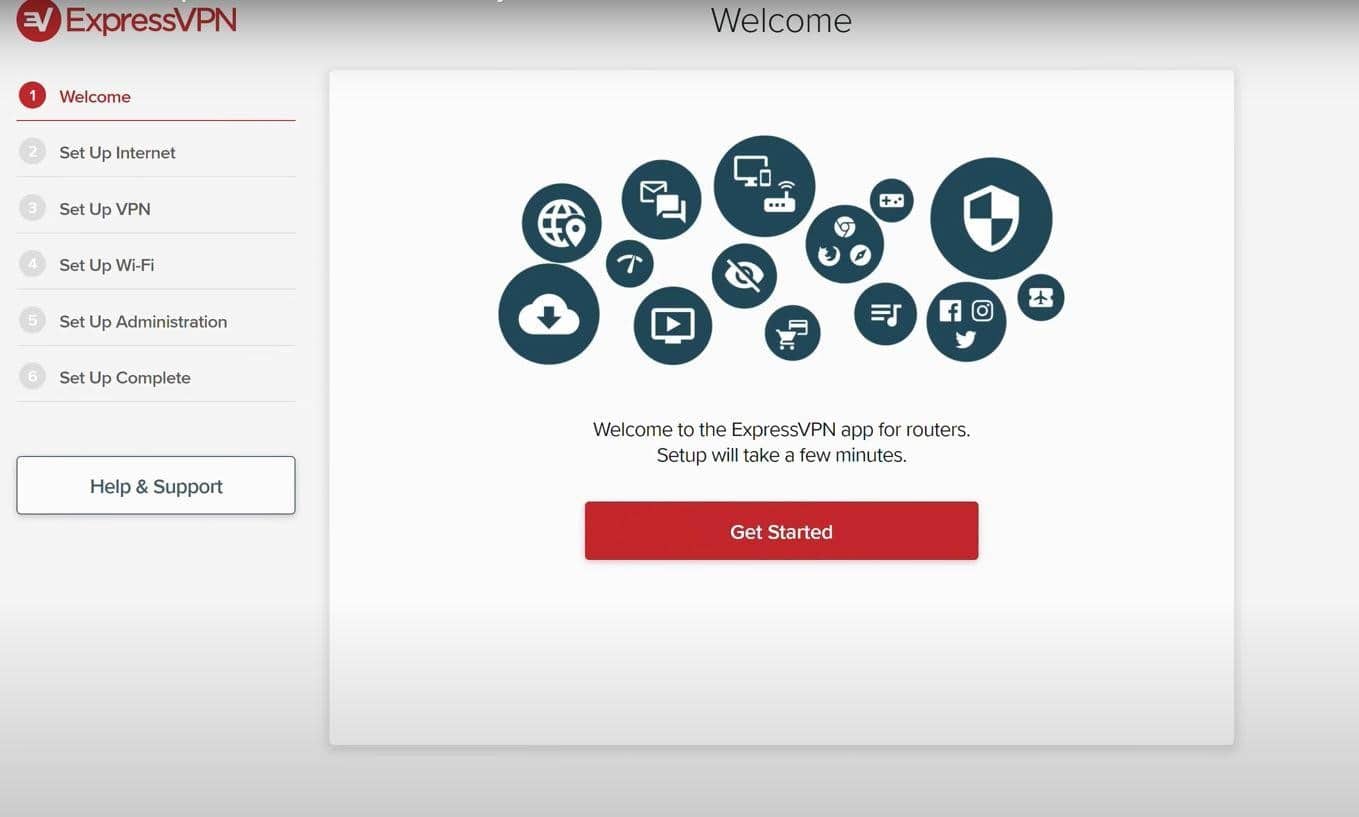The width and height of the screenshot is (1359, 817).
Task: Click the airplane ticket icon
Action: tap(1041, 297)
